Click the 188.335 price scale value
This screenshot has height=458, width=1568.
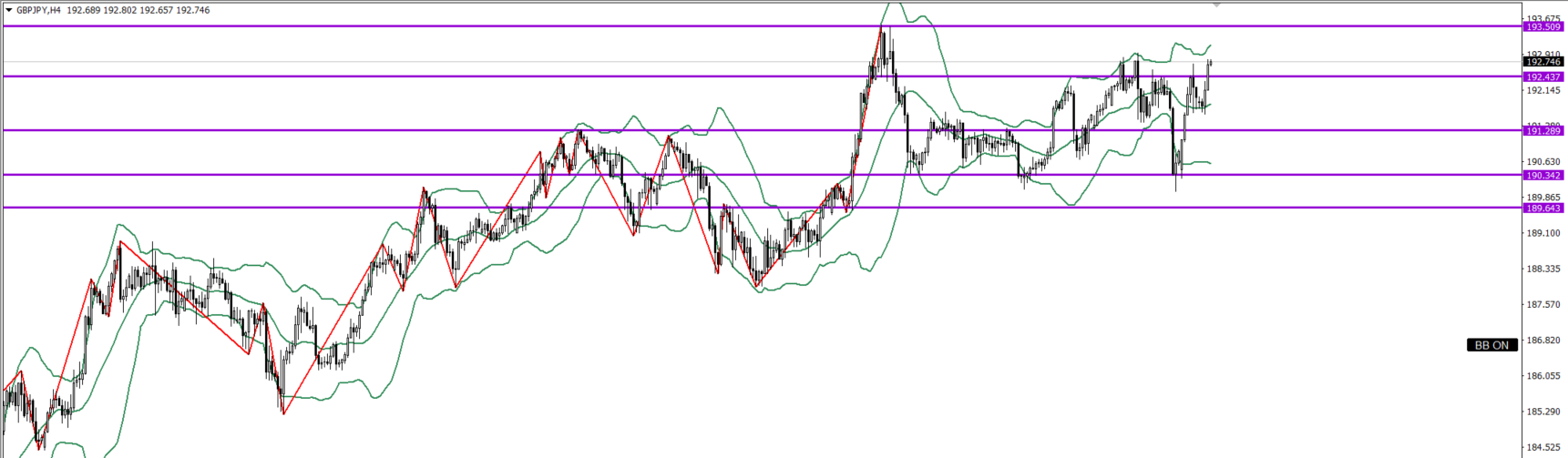coord(1543,269)
